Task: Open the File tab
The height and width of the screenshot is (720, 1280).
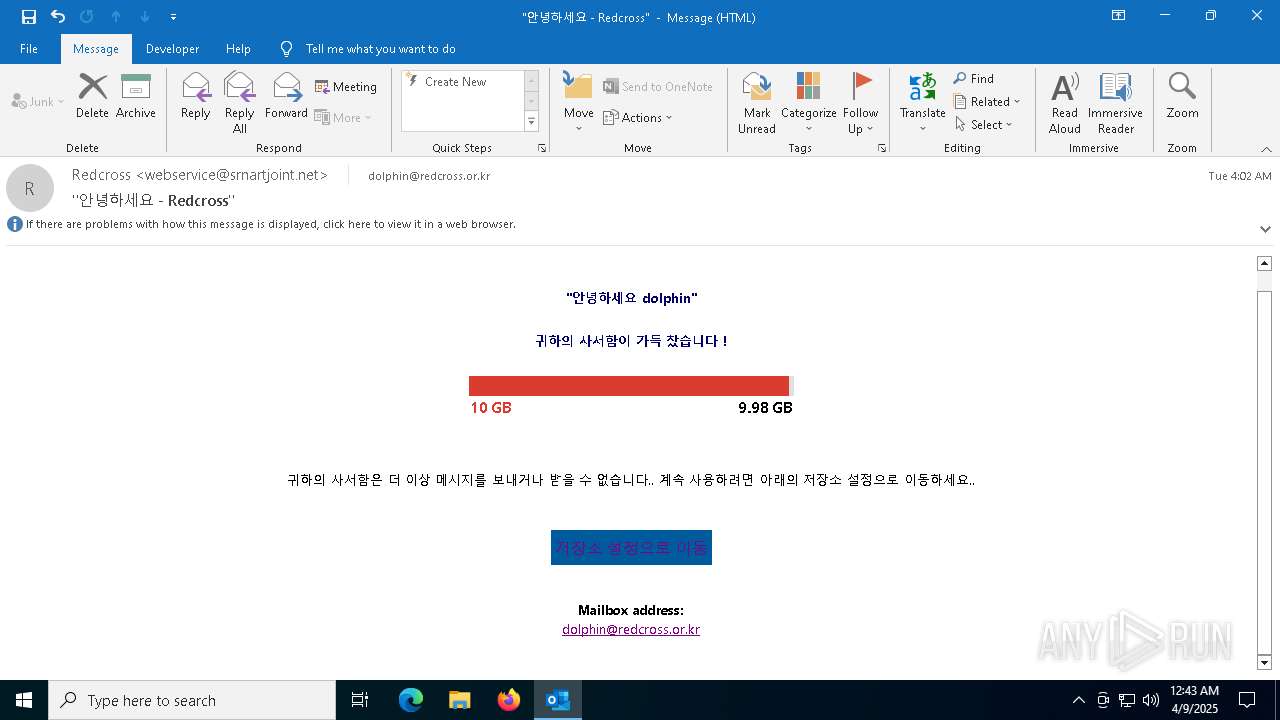Action: (29, 49)
